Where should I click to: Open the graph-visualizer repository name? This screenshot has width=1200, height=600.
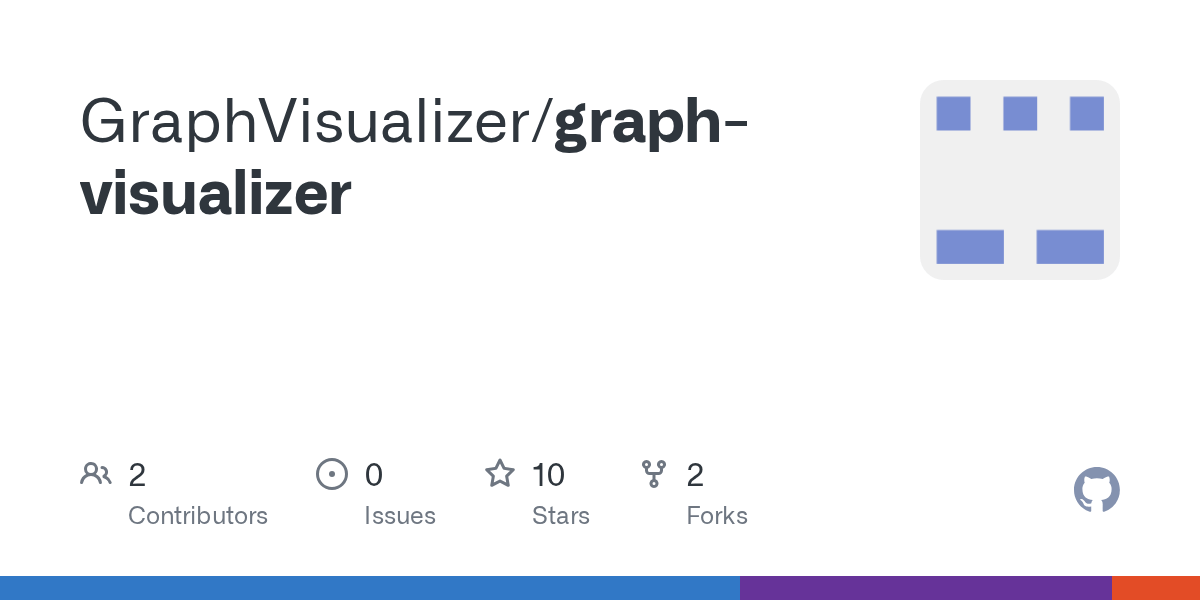point(416,158)
